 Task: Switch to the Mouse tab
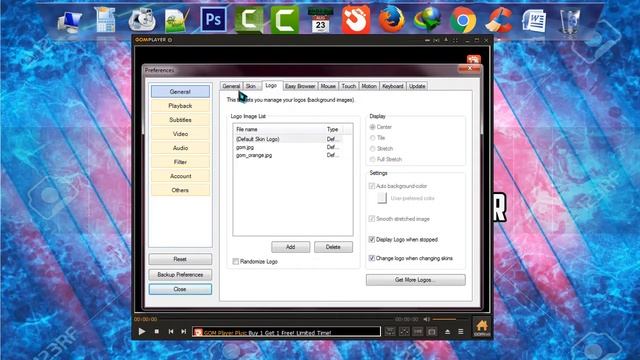328,86
